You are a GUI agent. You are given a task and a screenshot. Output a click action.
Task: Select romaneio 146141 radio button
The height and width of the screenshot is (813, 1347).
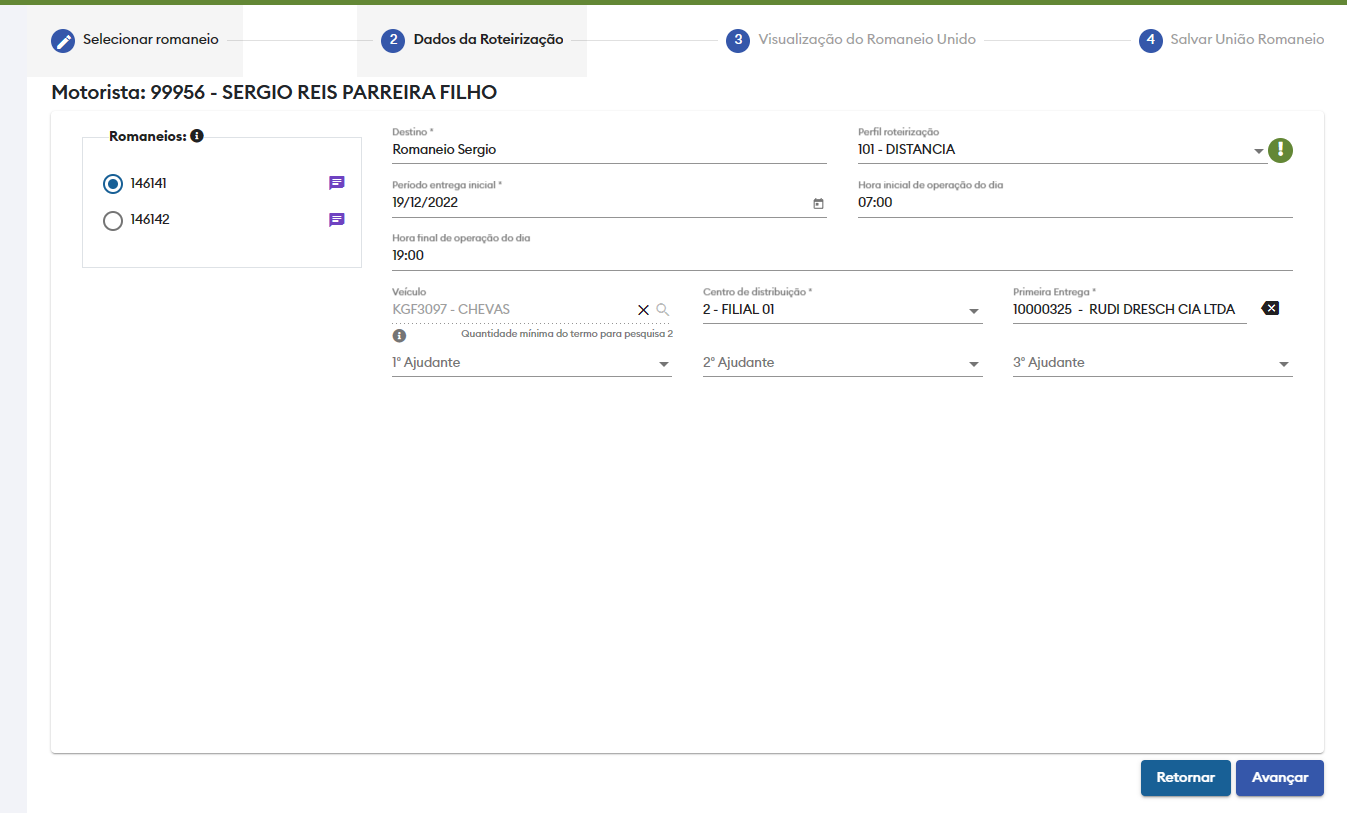(x=113, y=184)
